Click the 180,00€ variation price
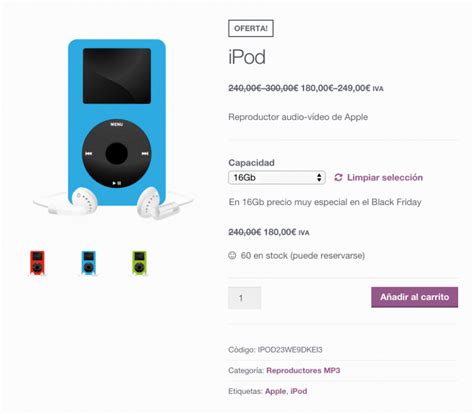 (x=280, y=232)
